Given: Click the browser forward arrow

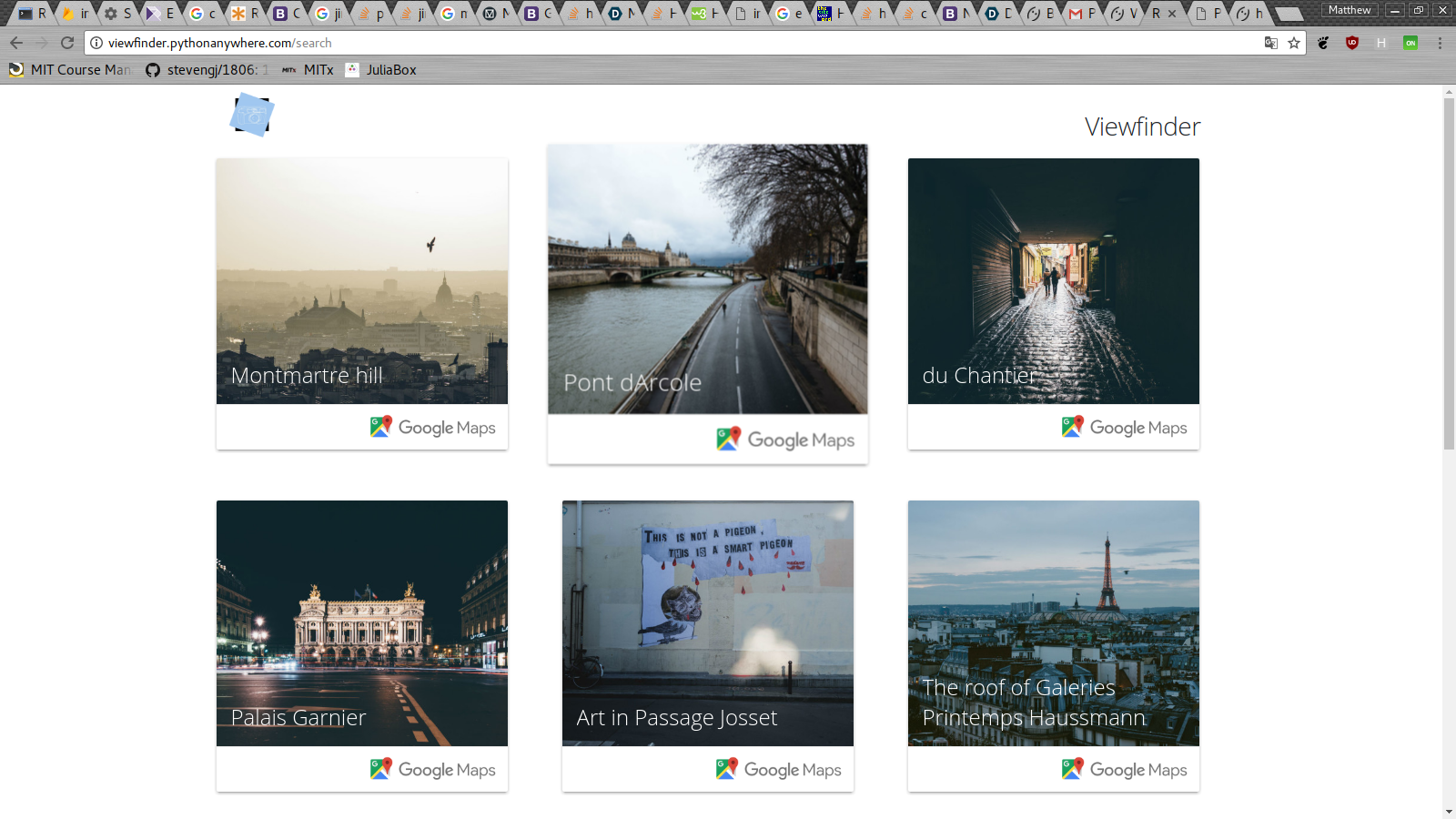Looking at the screenshot, I should click(x=42, y=43).
